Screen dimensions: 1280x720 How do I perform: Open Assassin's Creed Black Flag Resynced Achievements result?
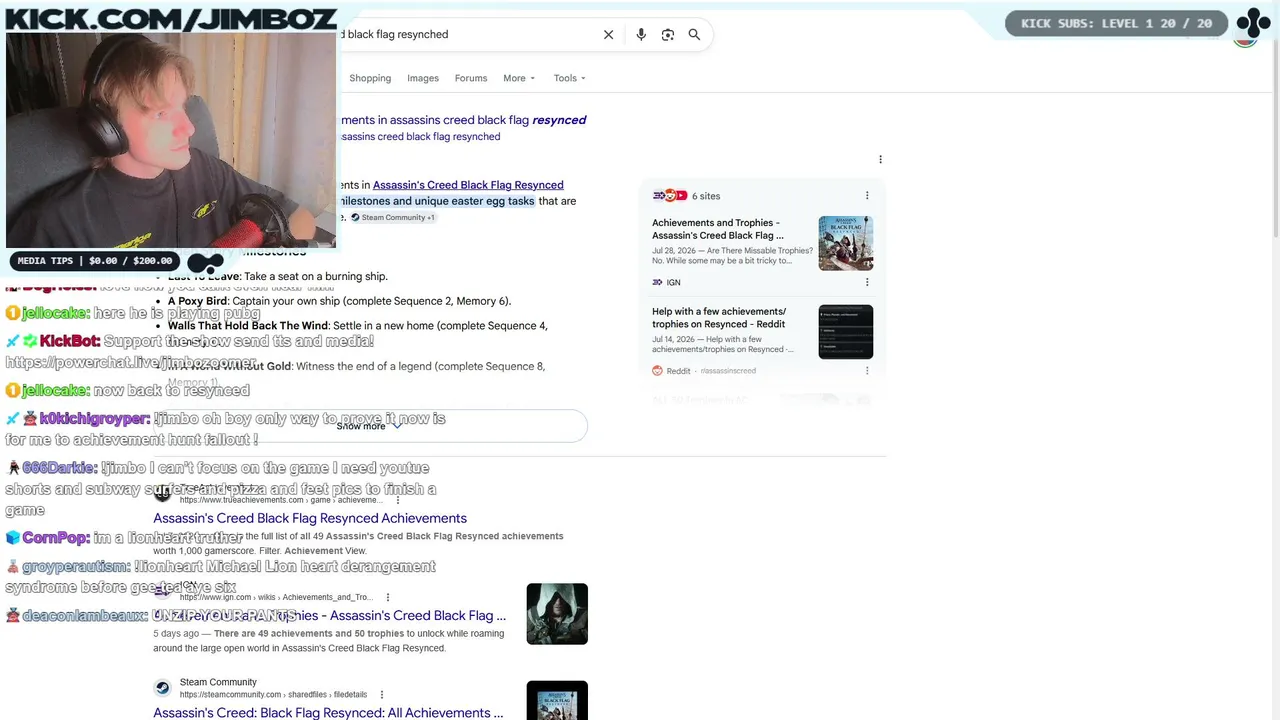(310, 518)
